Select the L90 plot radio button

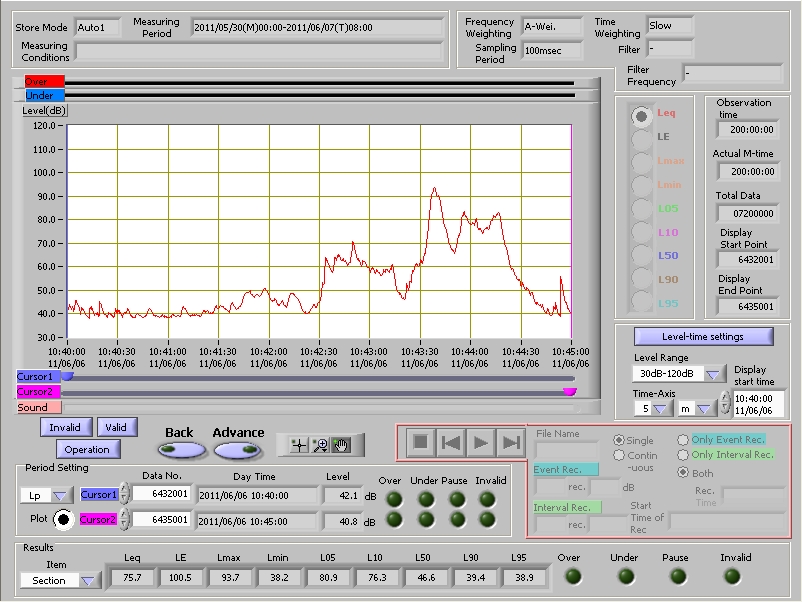click(641, 280)
